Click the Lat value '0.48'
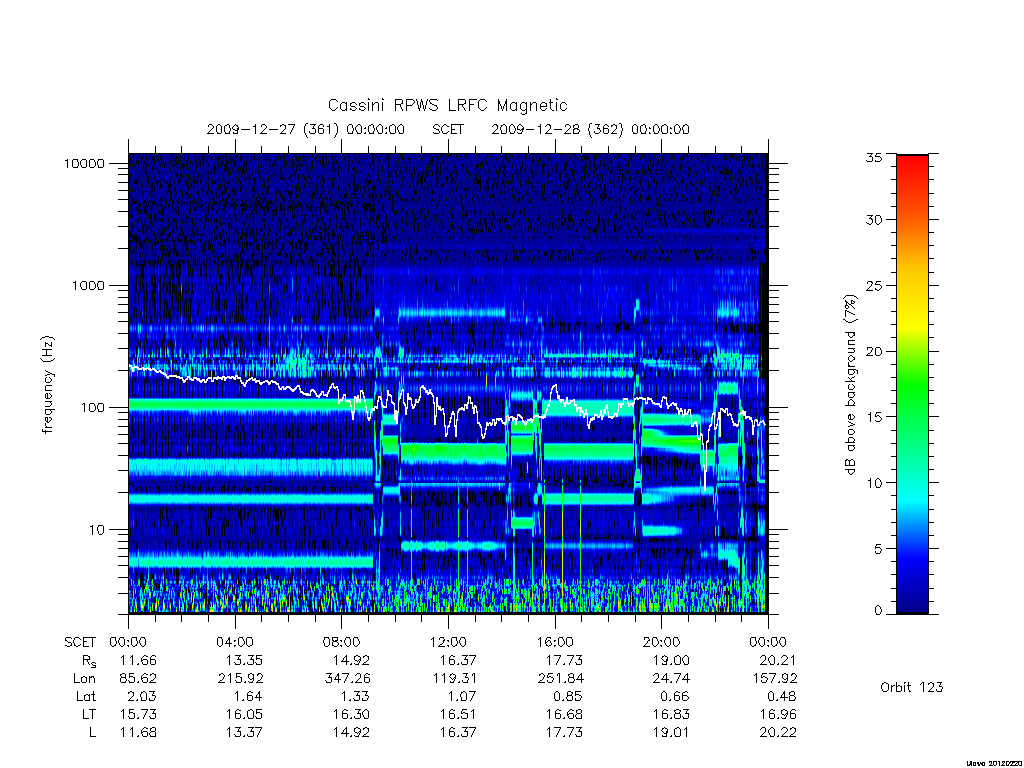Viewport: 1024px width, 768px height. [x=782, y=696]
